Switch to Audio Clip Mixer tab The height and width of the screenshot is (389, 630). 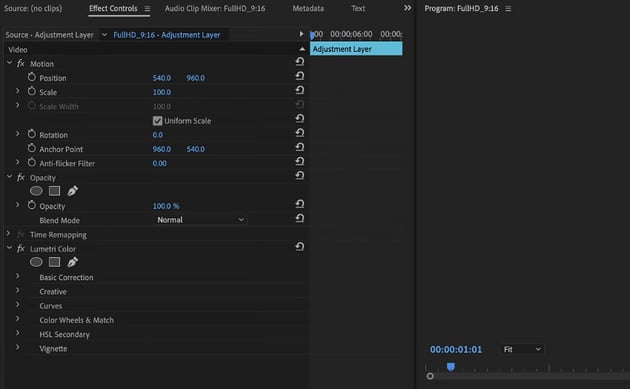click(215, 8)
